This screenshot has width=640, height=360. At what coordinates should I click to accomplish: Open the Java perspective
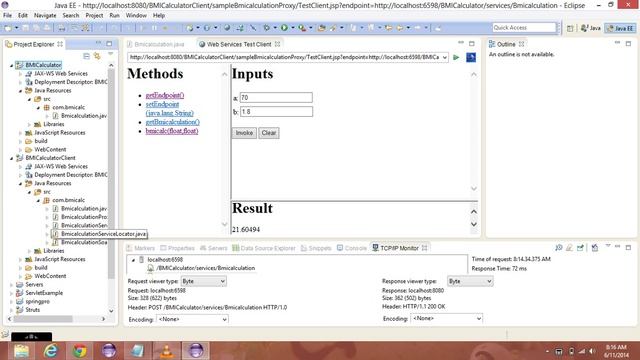[591, 28]
